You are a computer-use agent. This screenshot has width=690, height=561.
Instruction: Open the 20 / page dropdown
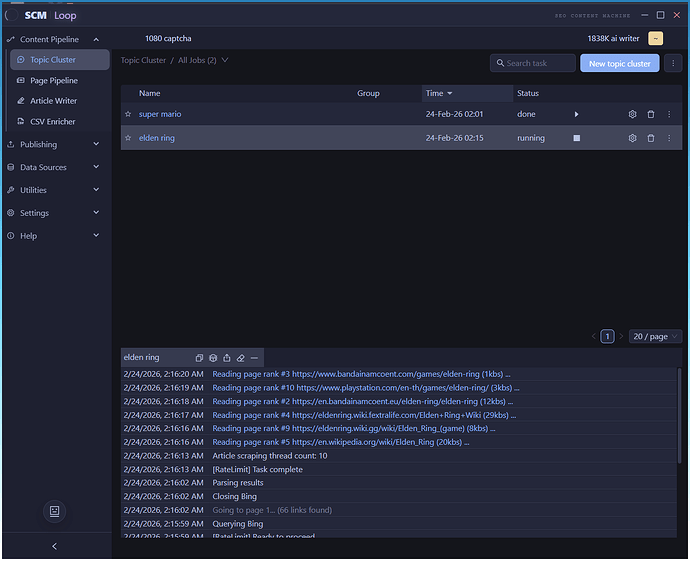click(656, 337)
